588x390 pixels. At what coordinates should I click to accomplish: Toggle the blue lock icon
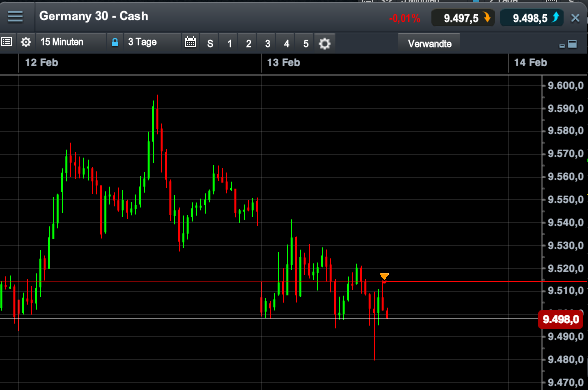tap(115, 42)
